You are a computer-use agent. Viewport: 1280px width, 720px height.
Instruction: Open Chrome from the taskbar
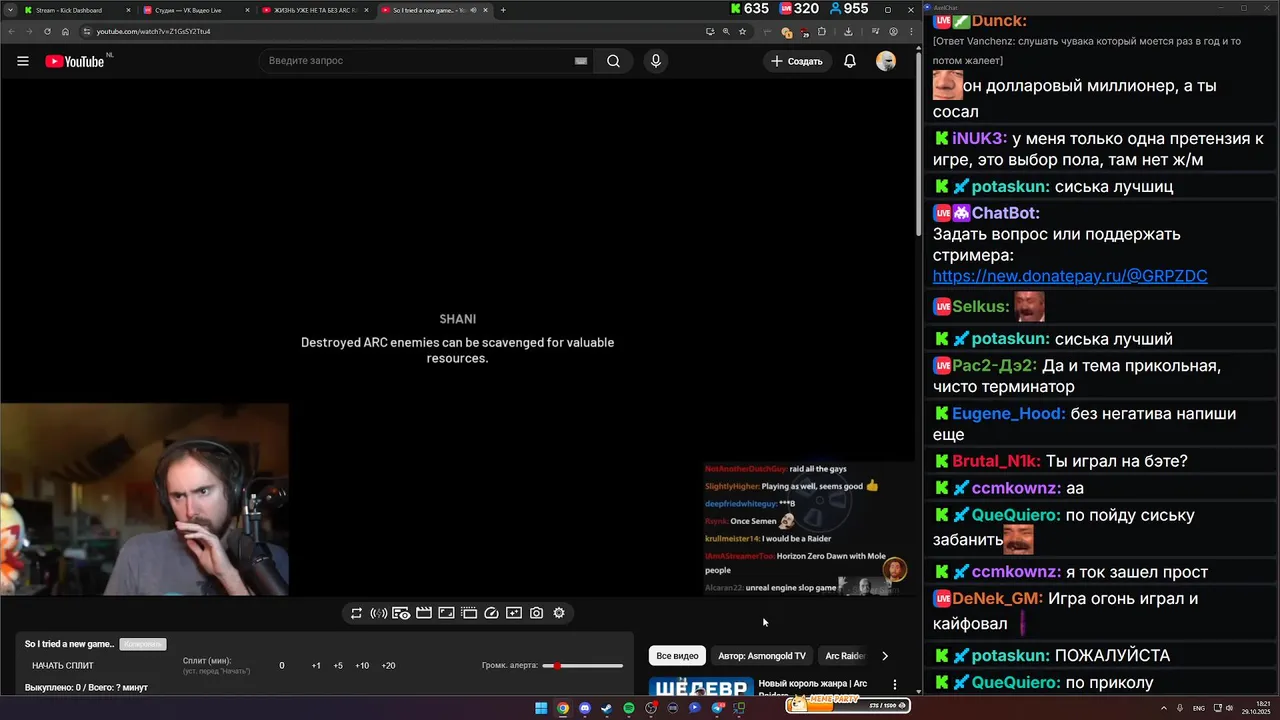tap(563, 708)
